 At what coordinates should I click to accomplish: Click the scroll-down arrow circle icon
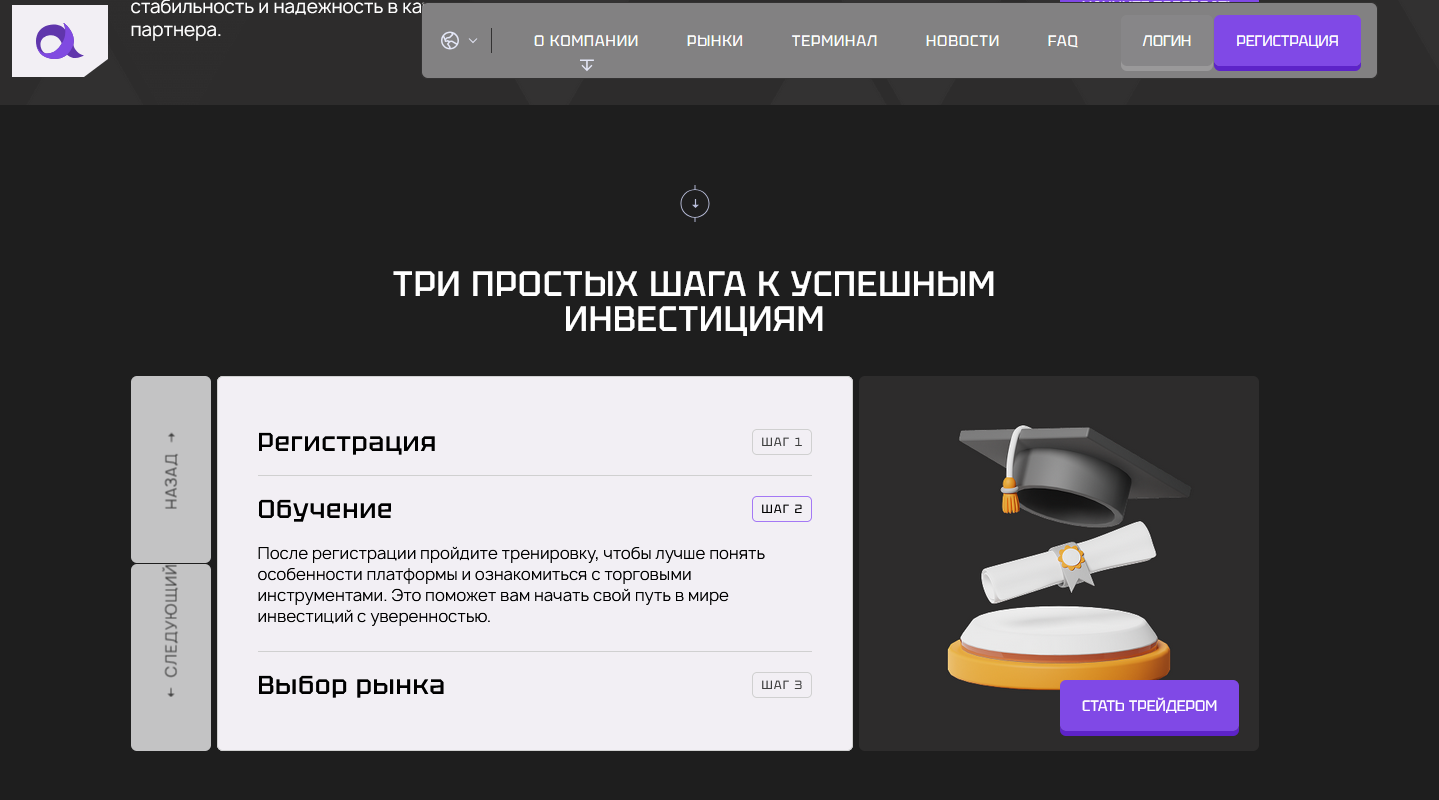[x=694, y=202]
